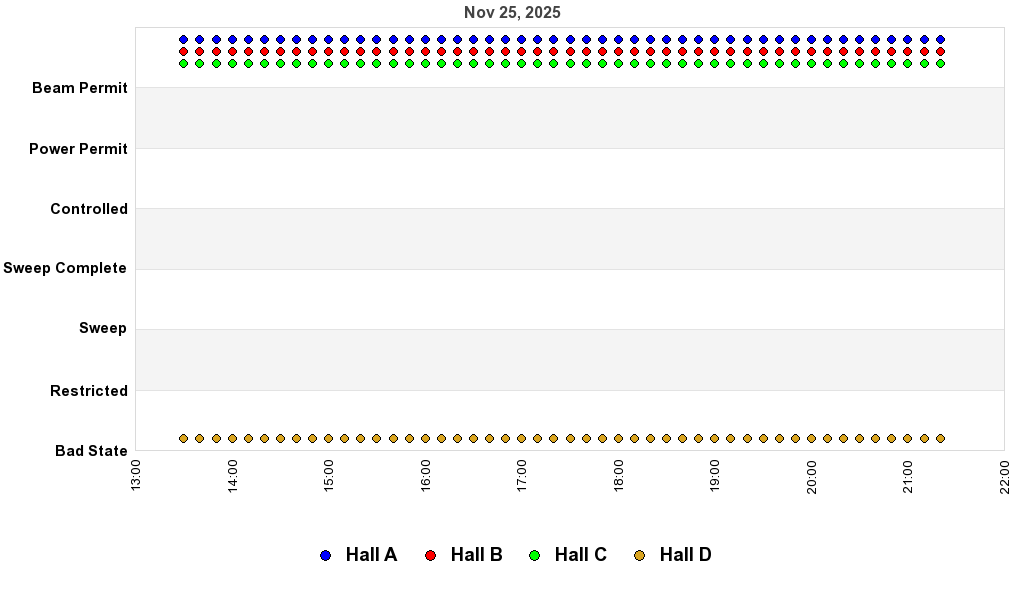Click the Beam Permit row label
This screenshot has height=600, width=1024.
[80, 88]
